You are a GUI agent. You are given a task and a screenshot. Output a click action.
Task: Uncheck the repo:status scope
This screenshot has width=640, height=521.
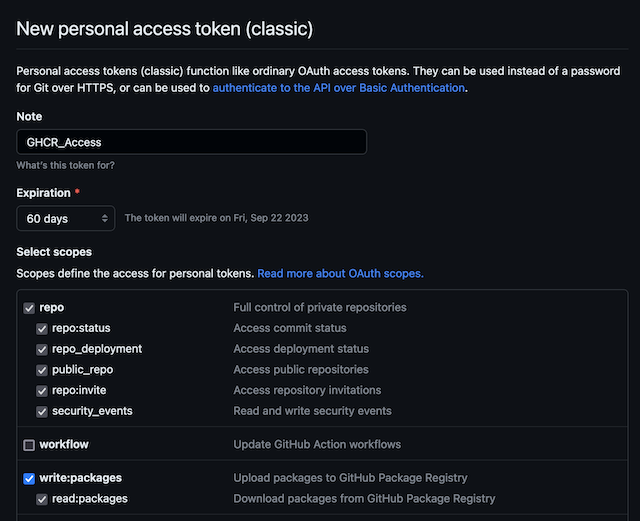pos(42,329)
